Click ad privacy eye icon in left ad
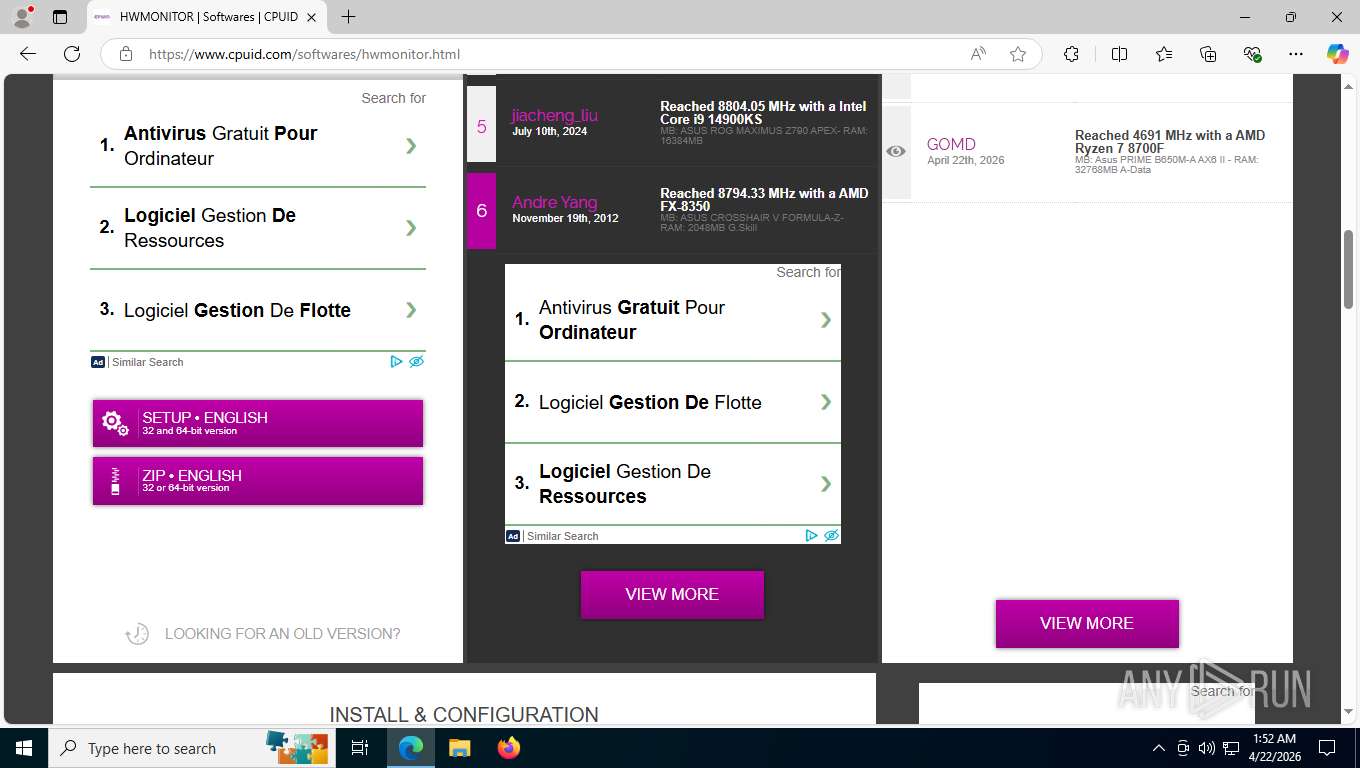 click(416, 362)
